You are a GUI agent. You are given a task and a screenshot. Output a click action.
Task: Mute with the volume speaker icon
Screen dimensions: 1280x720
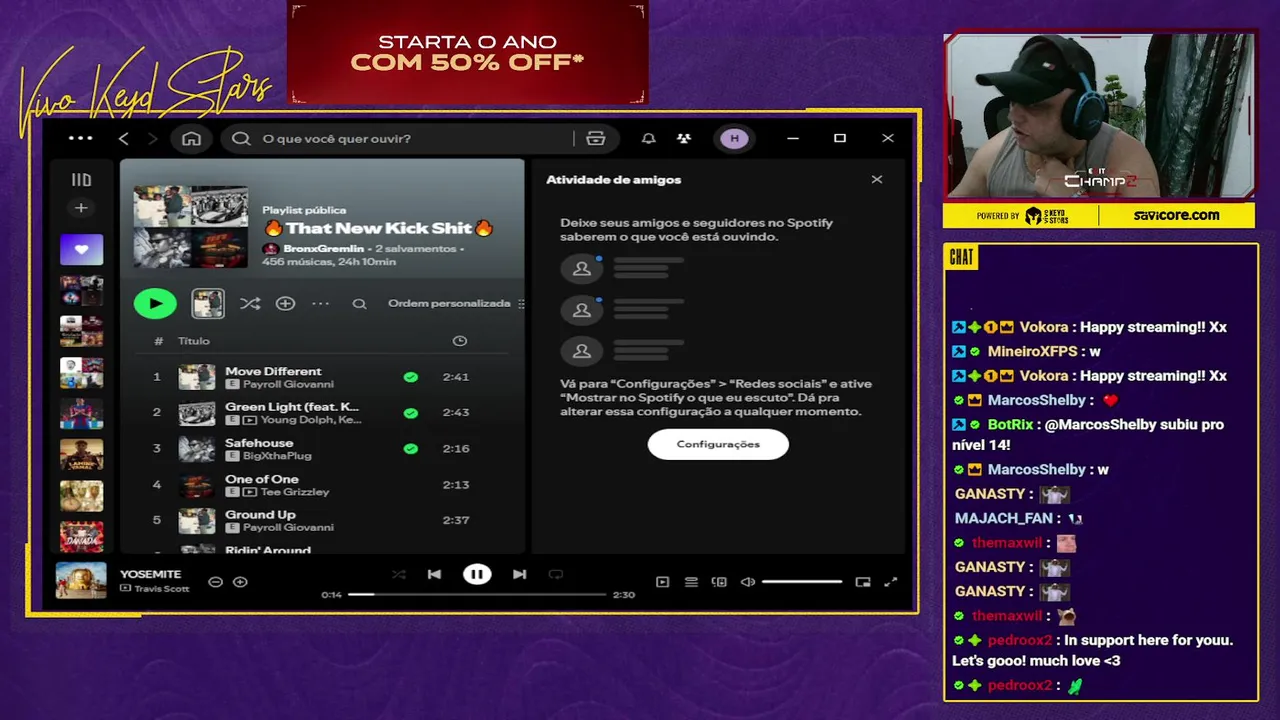tap(747, 582)
